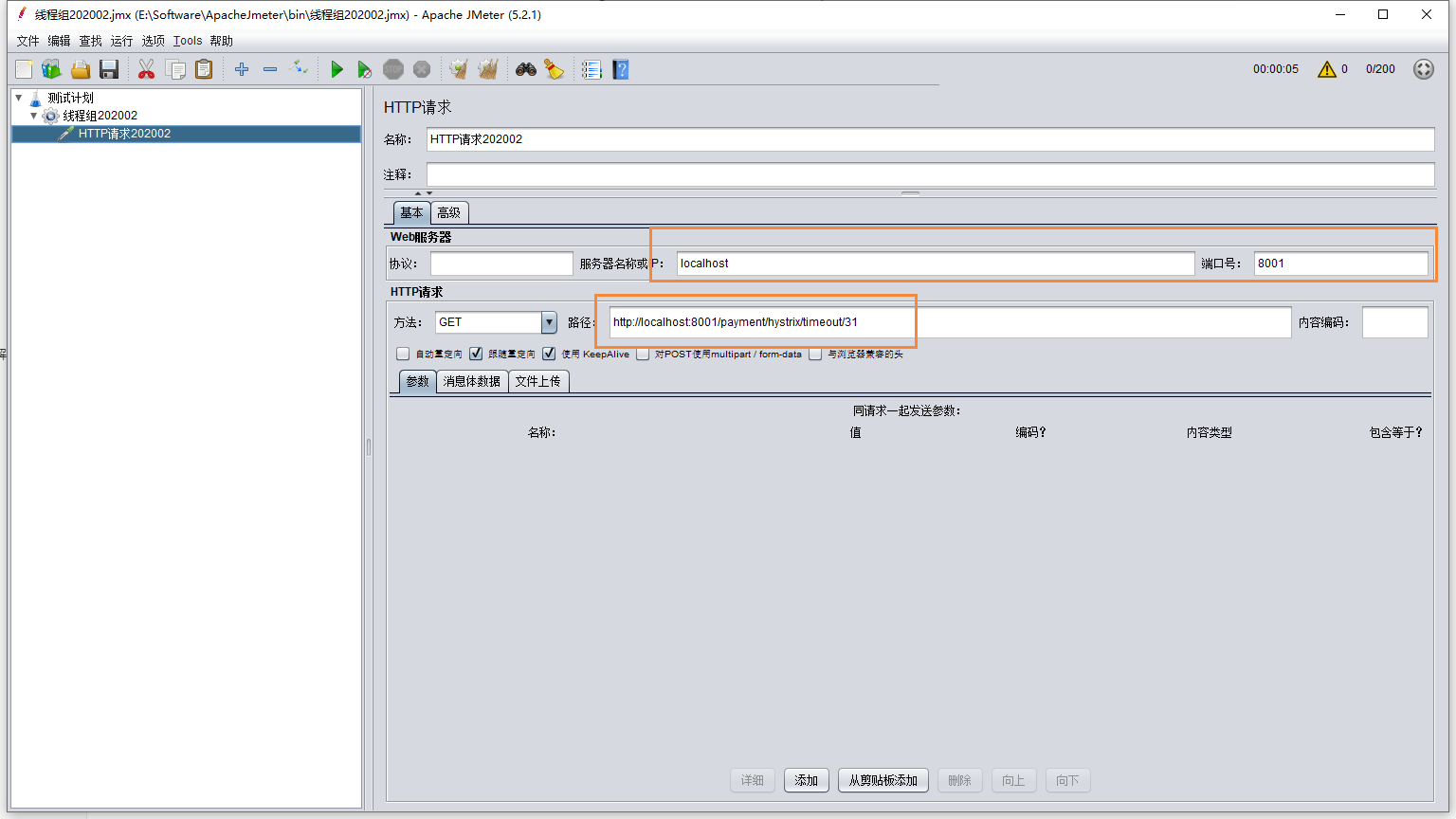
Task: Collapse the 线程组202002 tree node
Action: coord(34,116)
